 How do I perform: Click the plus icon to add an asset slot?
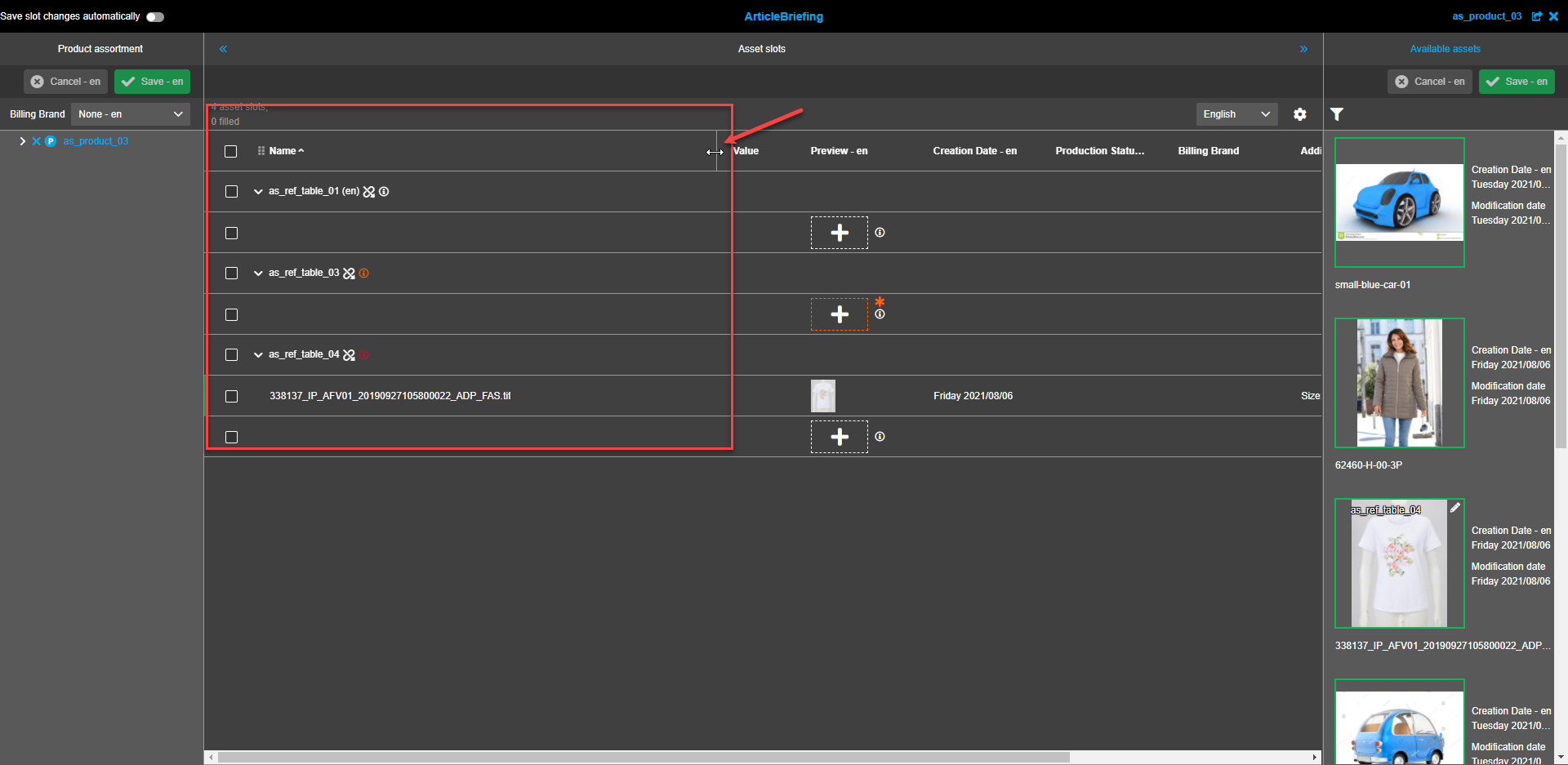(839, 233)
